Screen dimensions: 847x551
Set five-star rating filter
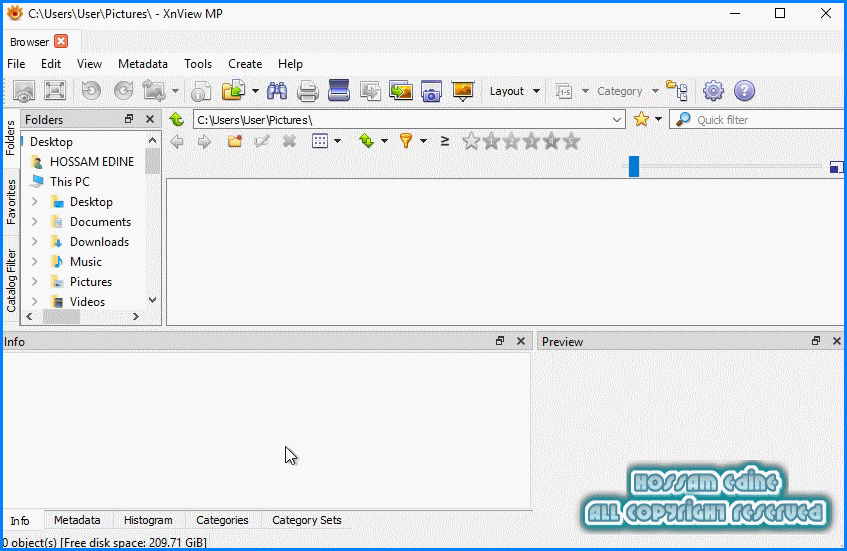coord(571,142)
